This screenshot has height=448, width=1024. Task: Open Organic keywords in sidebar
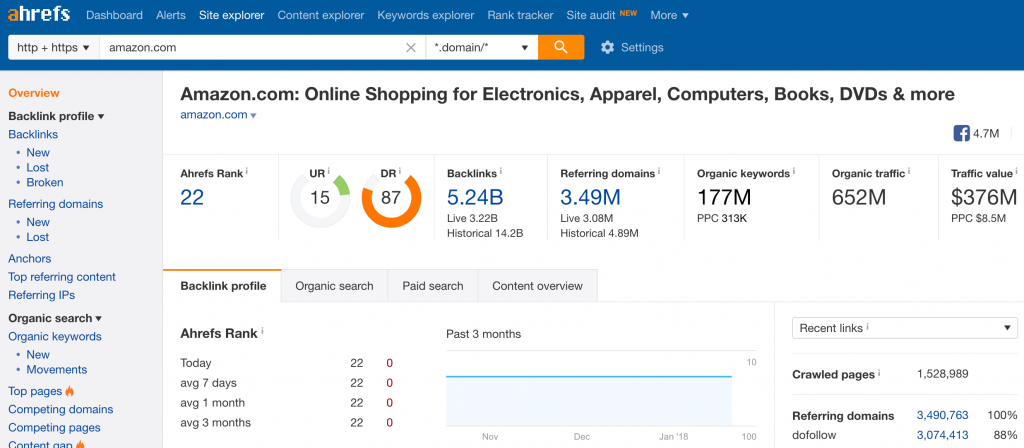[55, 336]
